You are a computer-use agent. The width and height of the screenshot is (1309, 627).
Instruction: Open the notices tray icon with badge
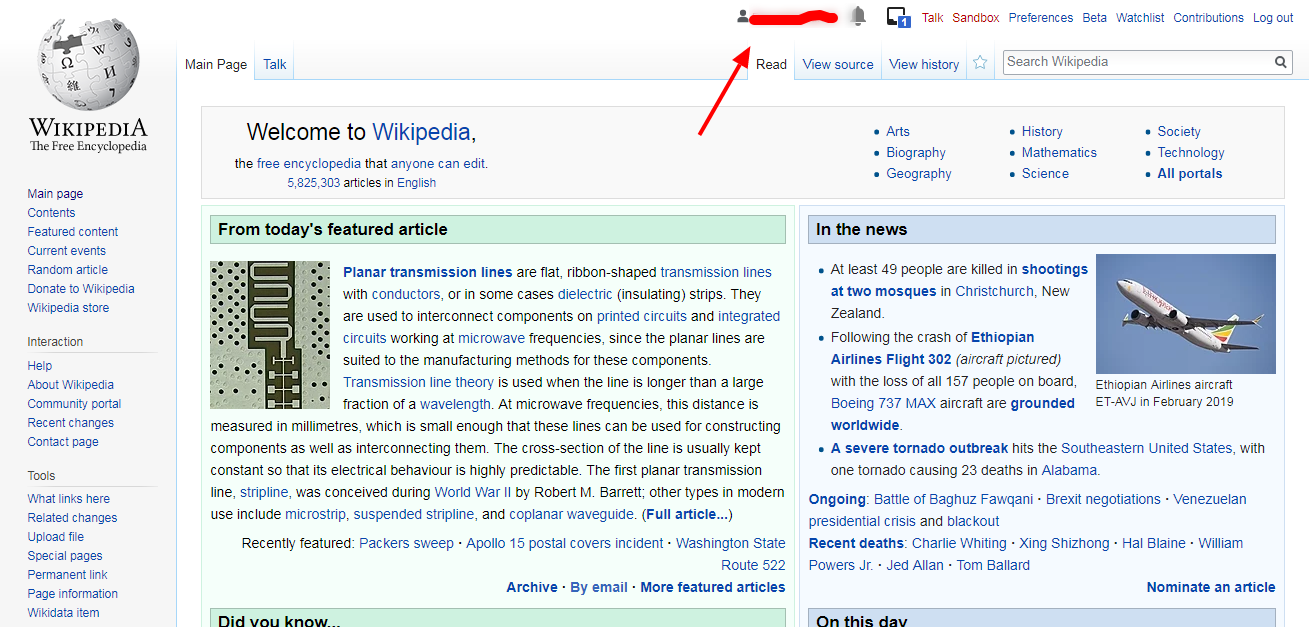897,17
